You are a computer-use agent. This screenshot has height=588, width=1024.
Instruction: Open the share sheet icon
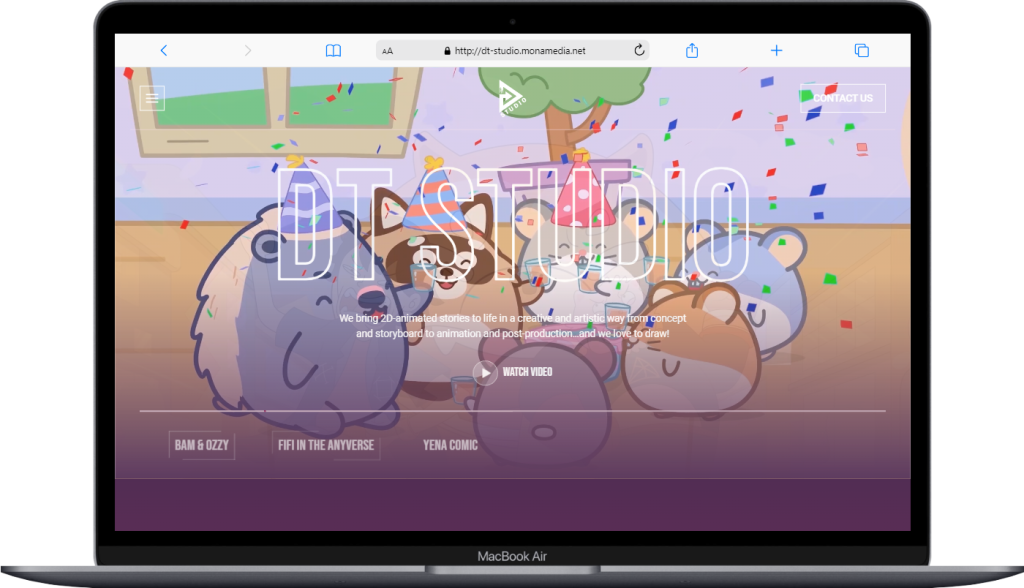[692, 50]
